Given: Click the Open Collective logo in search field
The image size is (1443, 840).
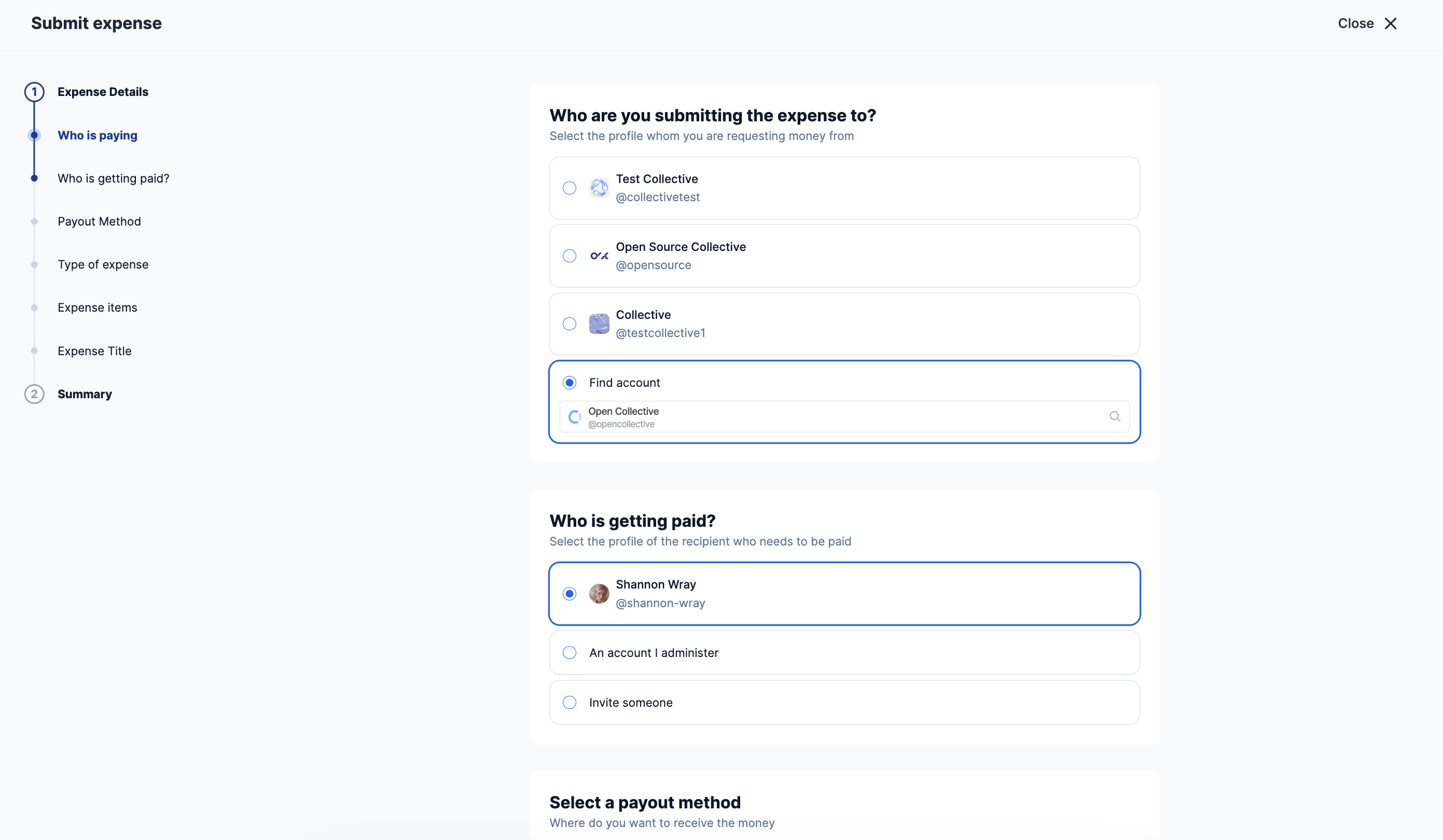Looking at the screenshot, I should [x=574, y=417].
